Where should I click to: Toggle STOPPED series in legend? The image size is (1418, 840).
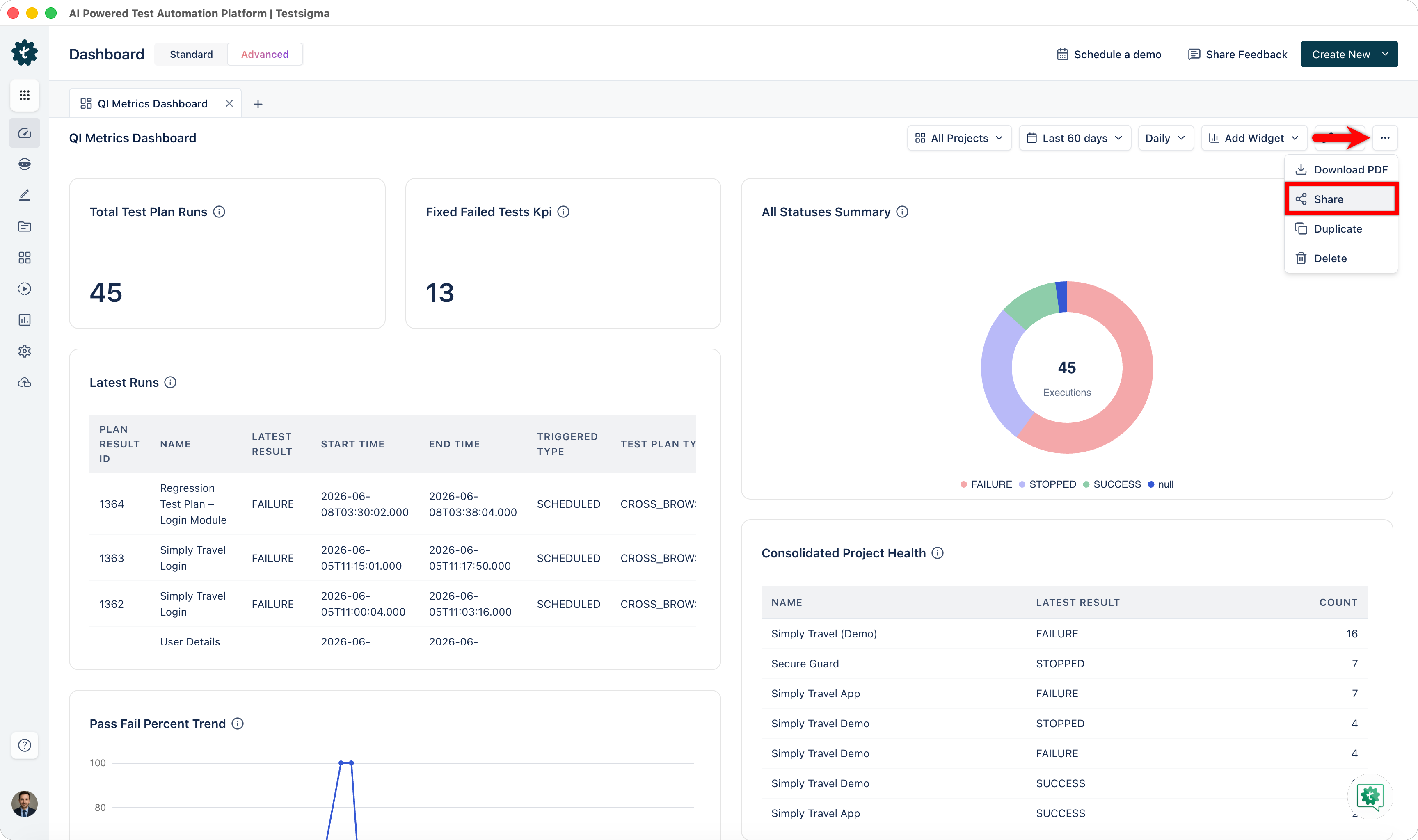[x=1048, y=484]
